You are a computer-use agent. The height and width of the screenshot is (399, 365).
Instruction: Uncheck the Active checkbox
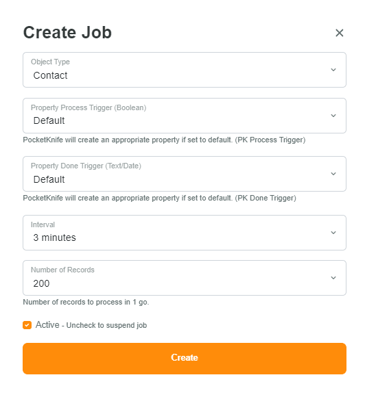click(27, 325)
